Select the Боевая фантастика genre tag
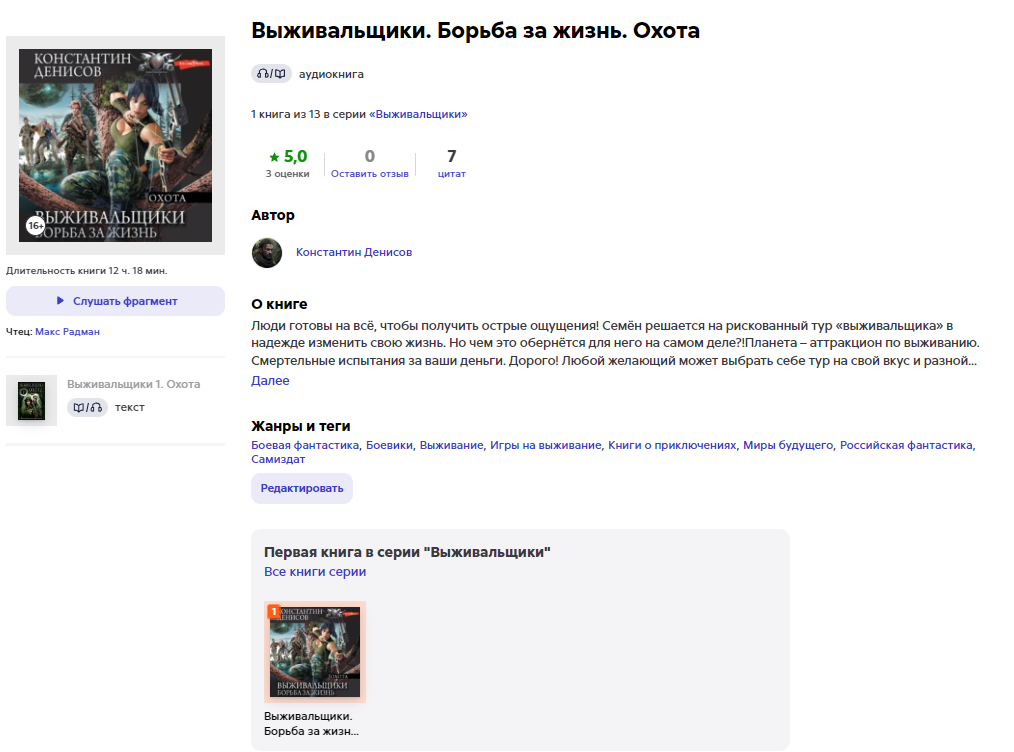The width and height of the screenshot is (1014, 752). [x=305, y=446]
